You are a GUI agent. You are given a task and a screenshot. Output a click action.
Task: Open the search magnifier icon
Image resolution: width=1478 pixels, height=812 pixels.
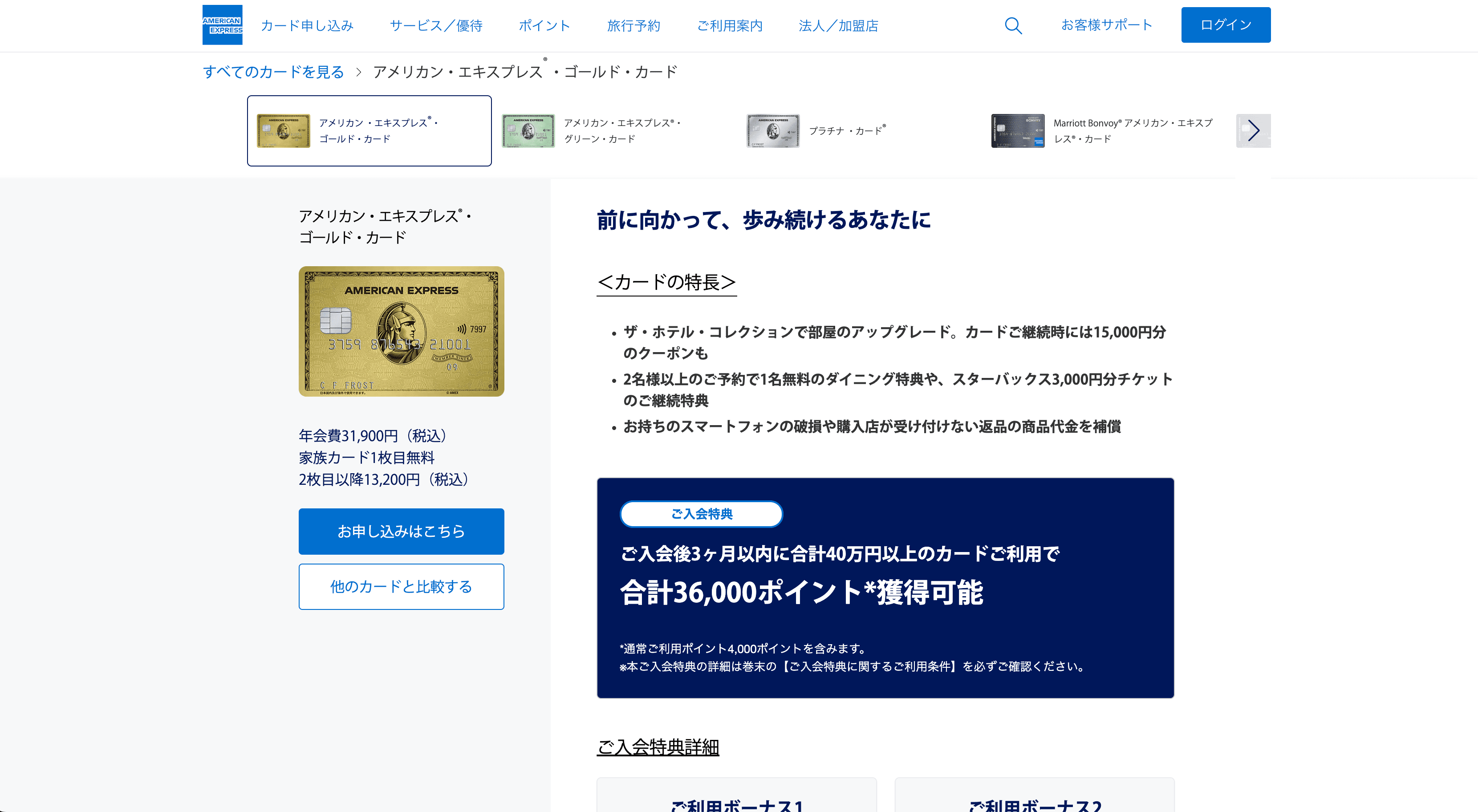click(x=1013, y=25)
